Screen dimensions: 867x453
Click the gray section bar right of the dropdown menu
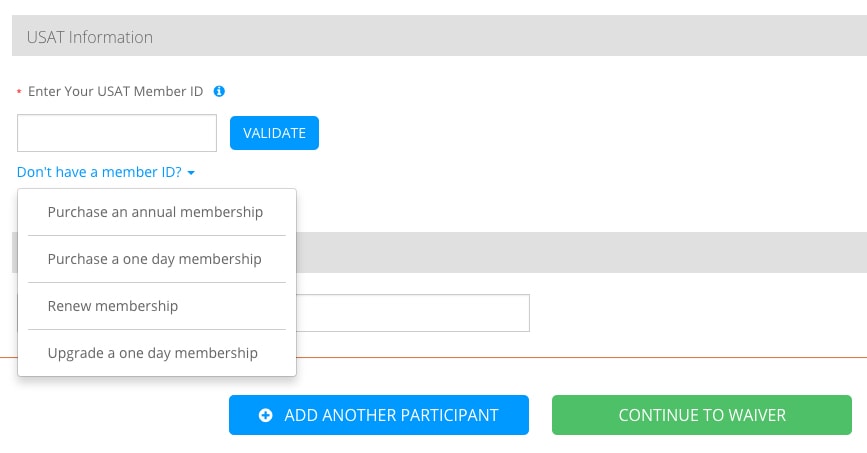click(580, 252)
